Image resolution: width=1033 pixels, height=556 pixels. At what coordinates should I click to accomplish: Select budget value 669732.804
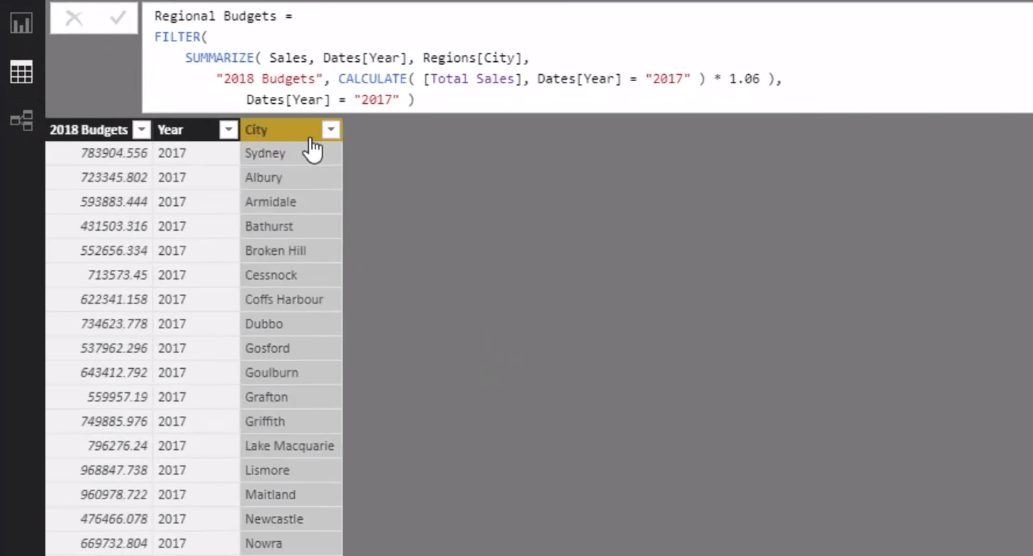pos(99,543)
